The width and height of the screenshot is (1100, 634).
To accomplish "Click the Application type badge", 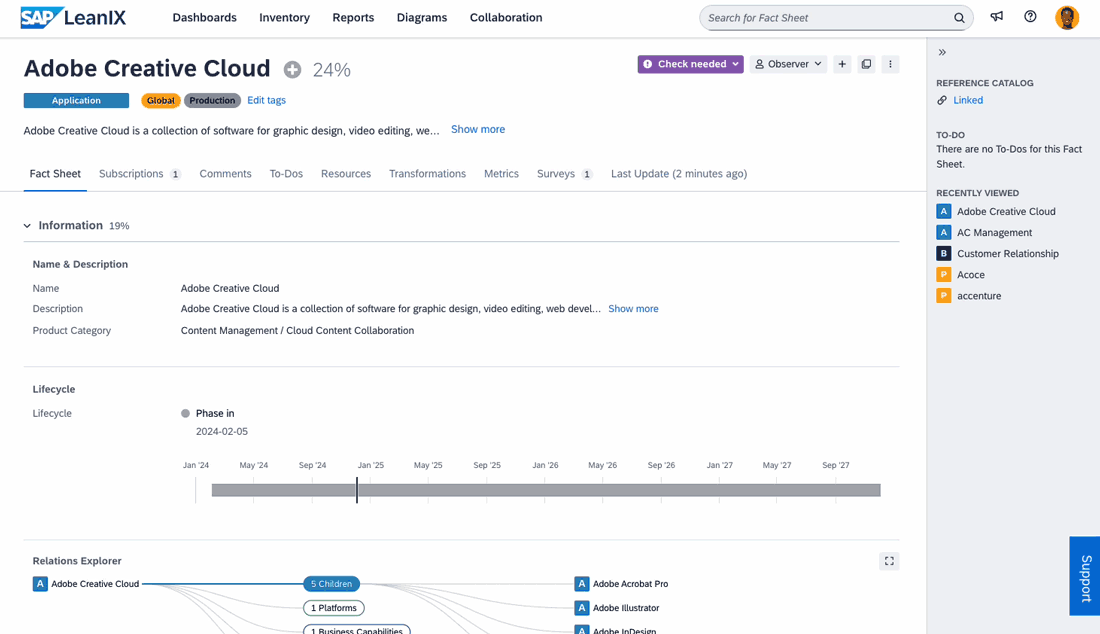I will [76, 100].
